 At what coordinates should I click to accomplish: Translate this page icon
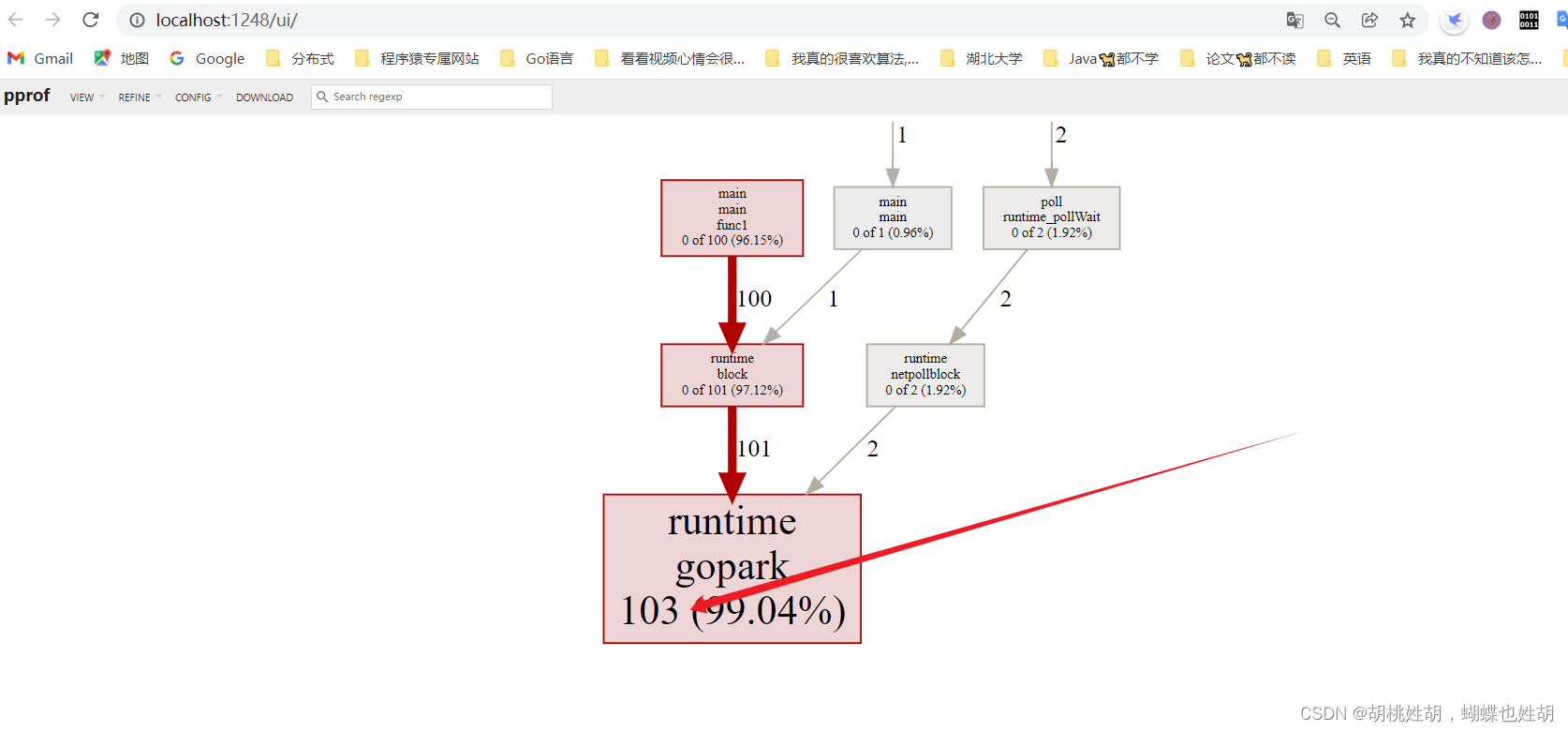(x=1295, y=20)
